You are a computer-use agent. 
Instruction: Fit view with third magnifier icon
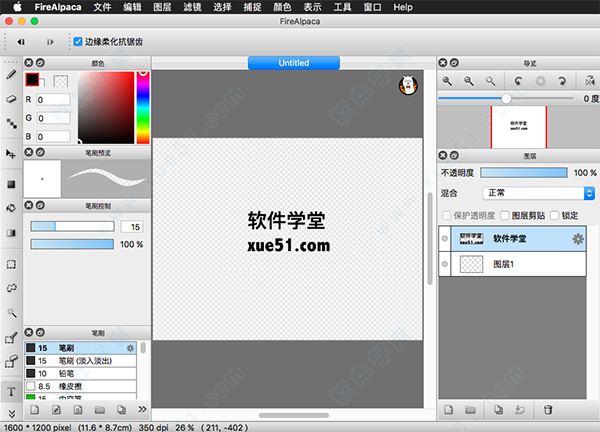pos(491,81)
